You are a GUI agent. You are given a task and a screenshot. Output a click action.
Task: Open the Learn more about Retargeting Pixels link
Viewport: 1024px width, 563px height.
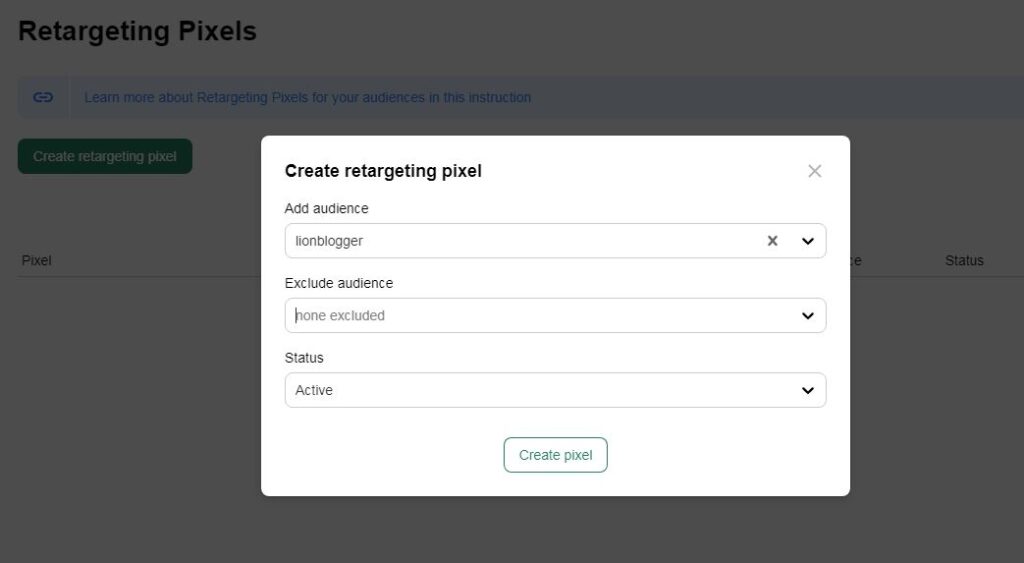[x=307, y=98]
